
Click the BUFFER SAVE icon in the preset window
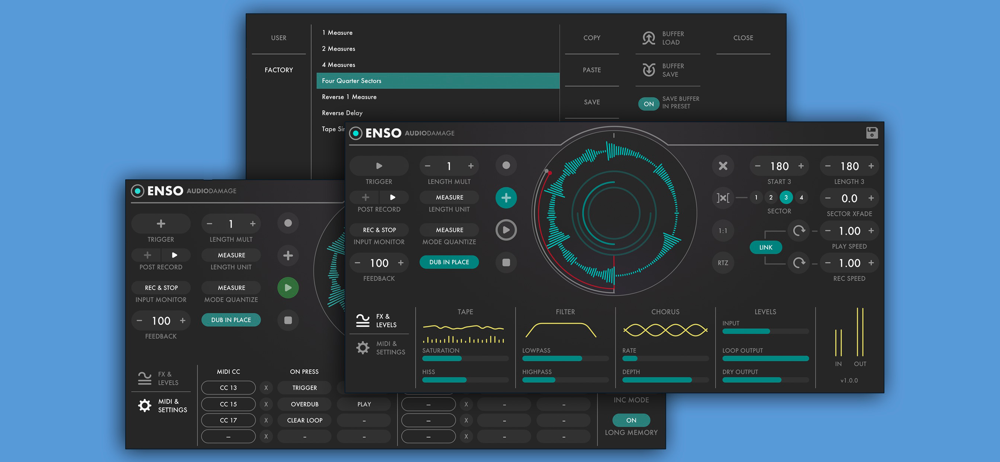(x=649, y=70)
